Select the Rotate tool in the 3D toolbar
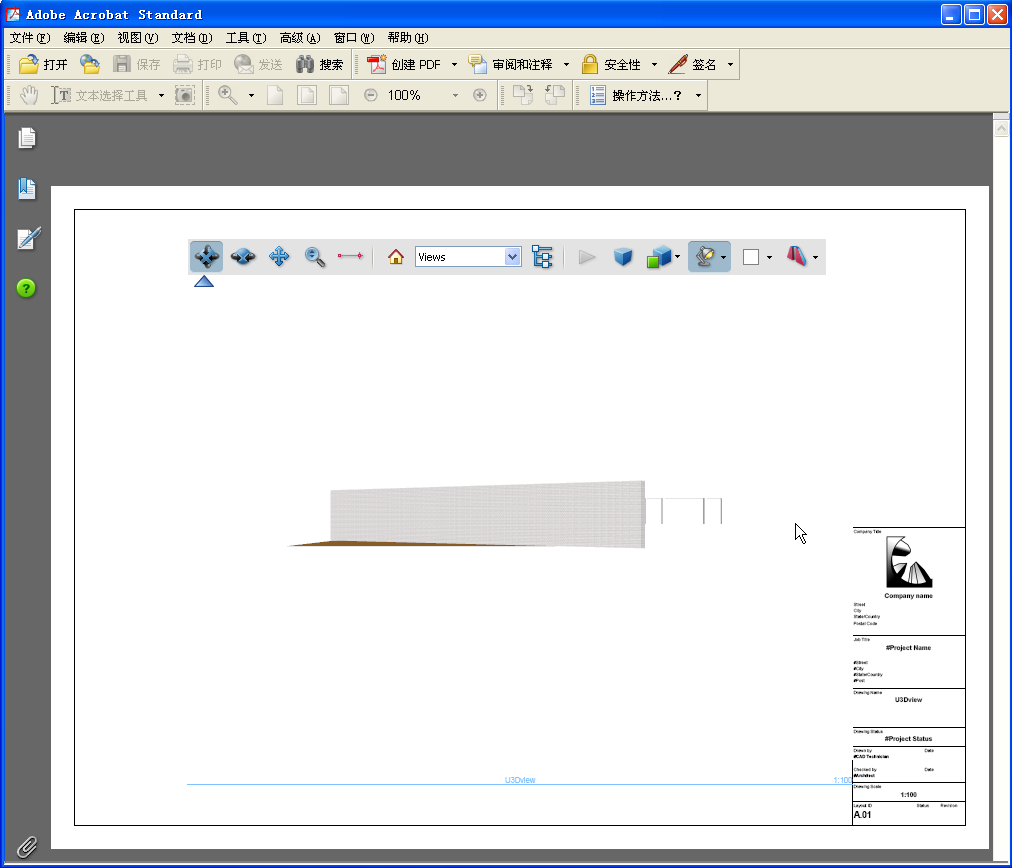Viewport: 1012px width, 868px height. 206,256
